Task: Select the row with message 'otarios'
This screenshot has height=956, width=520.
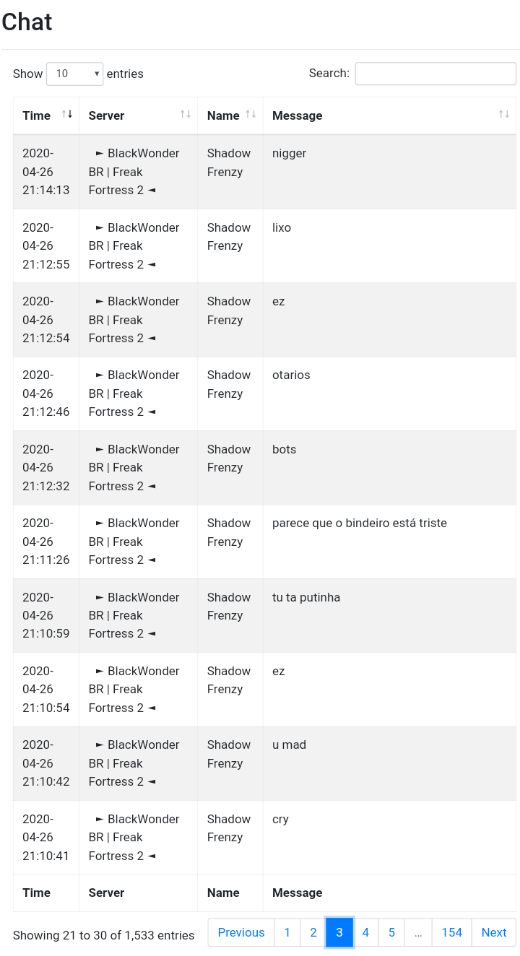Action: click(x=265, y=393)
